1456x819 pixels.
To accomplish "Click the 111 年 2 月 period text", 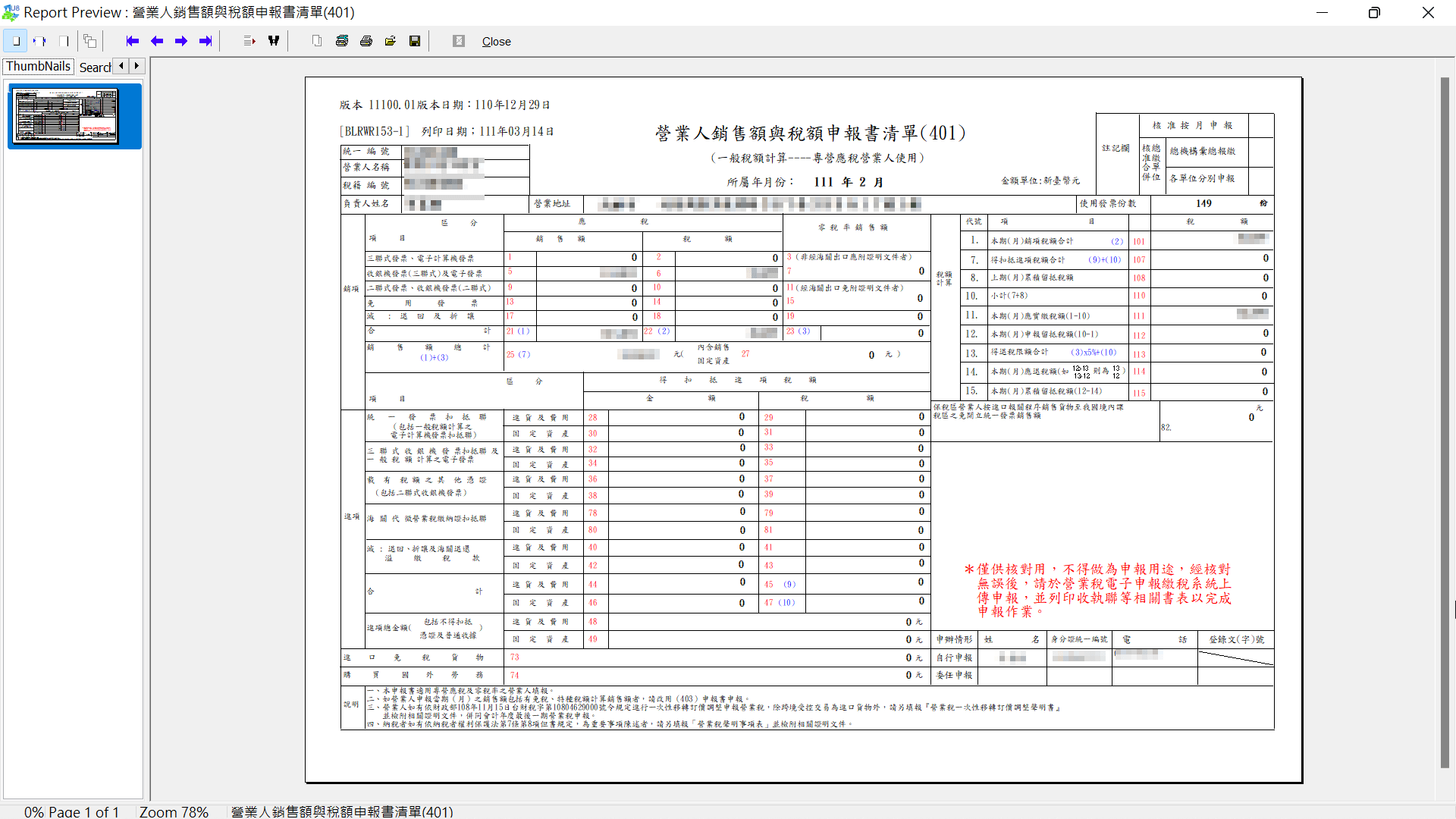I will [849, 182].
